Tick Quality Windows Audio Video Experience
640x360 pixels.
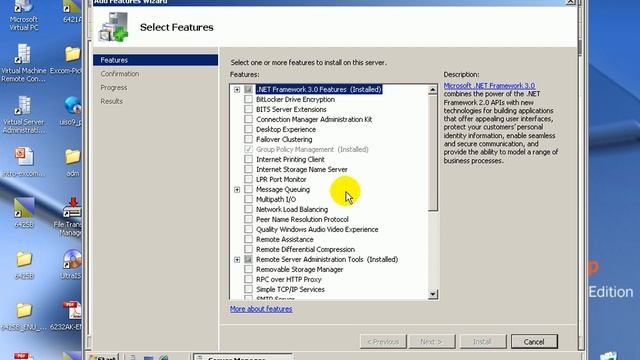[248, 229]
